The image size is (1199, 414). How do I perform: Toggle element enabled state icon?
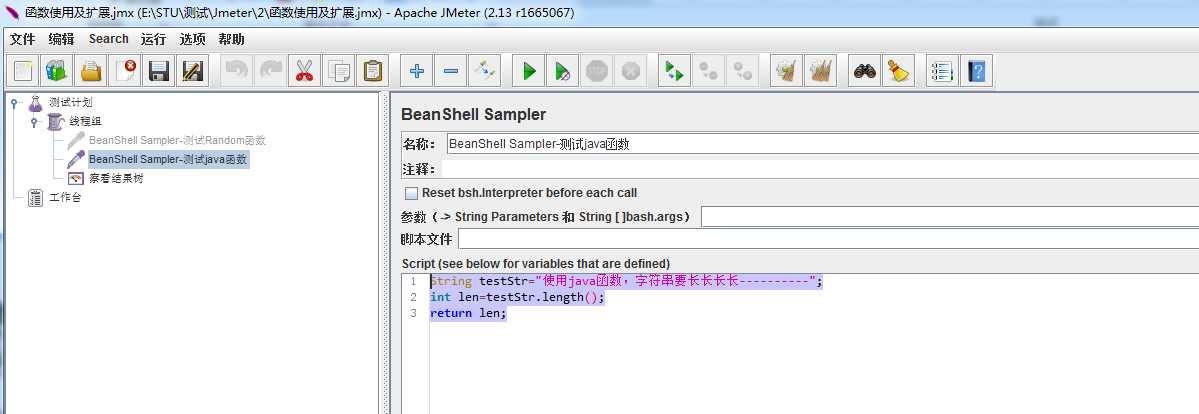tap(485, 71)
